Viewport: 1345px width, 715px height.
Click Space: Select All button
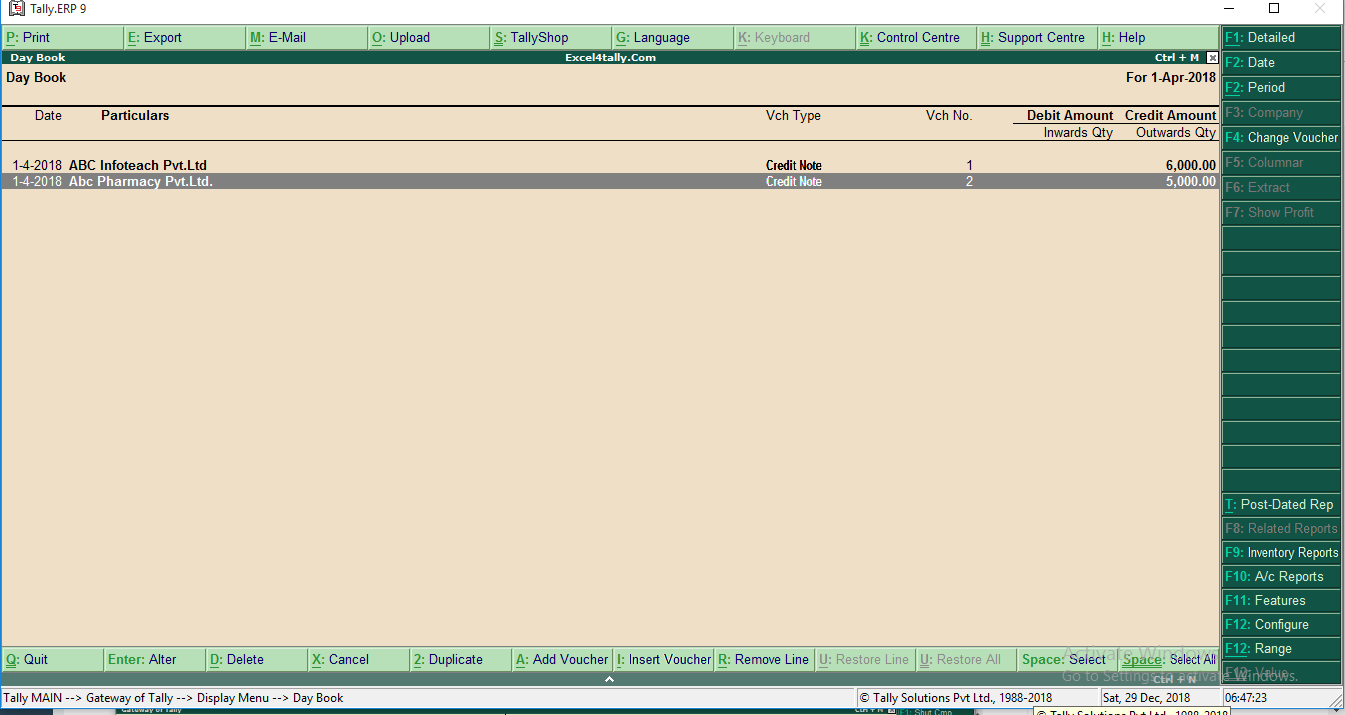[x=1169, y=660]
